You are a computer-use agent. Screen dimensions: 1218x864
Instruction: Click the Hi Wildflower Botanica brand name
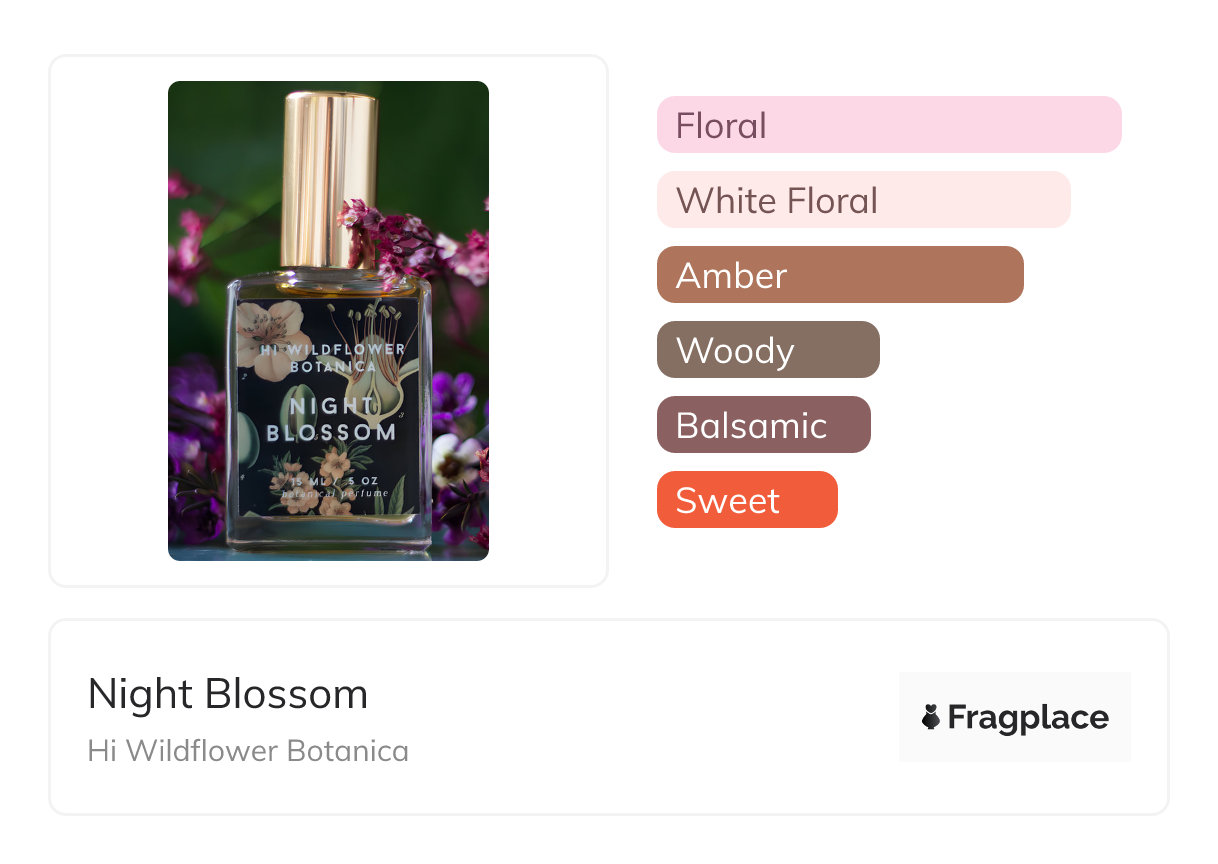coord(248,751)
